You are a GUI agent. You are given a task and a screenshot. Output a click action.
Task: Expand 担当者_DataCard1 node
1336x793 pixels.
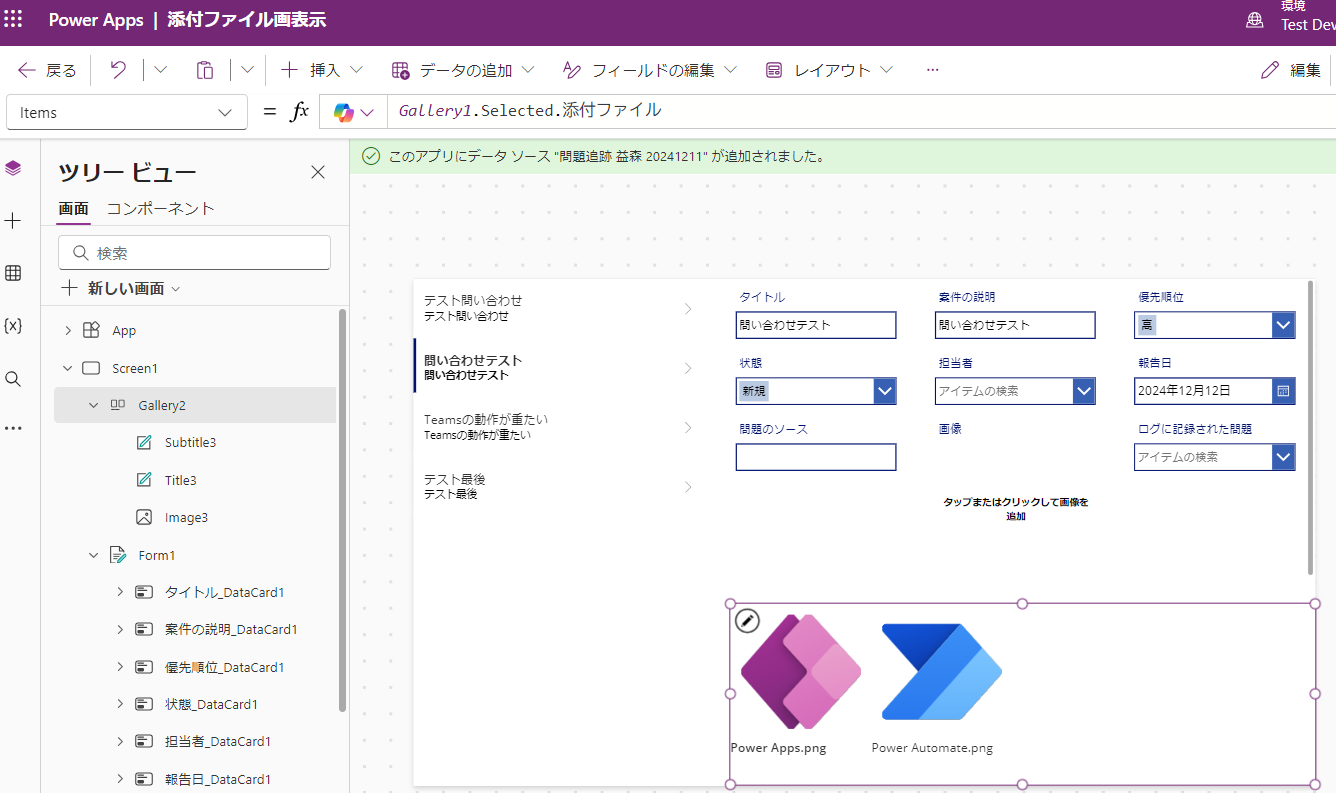click(x=120, y=741)
